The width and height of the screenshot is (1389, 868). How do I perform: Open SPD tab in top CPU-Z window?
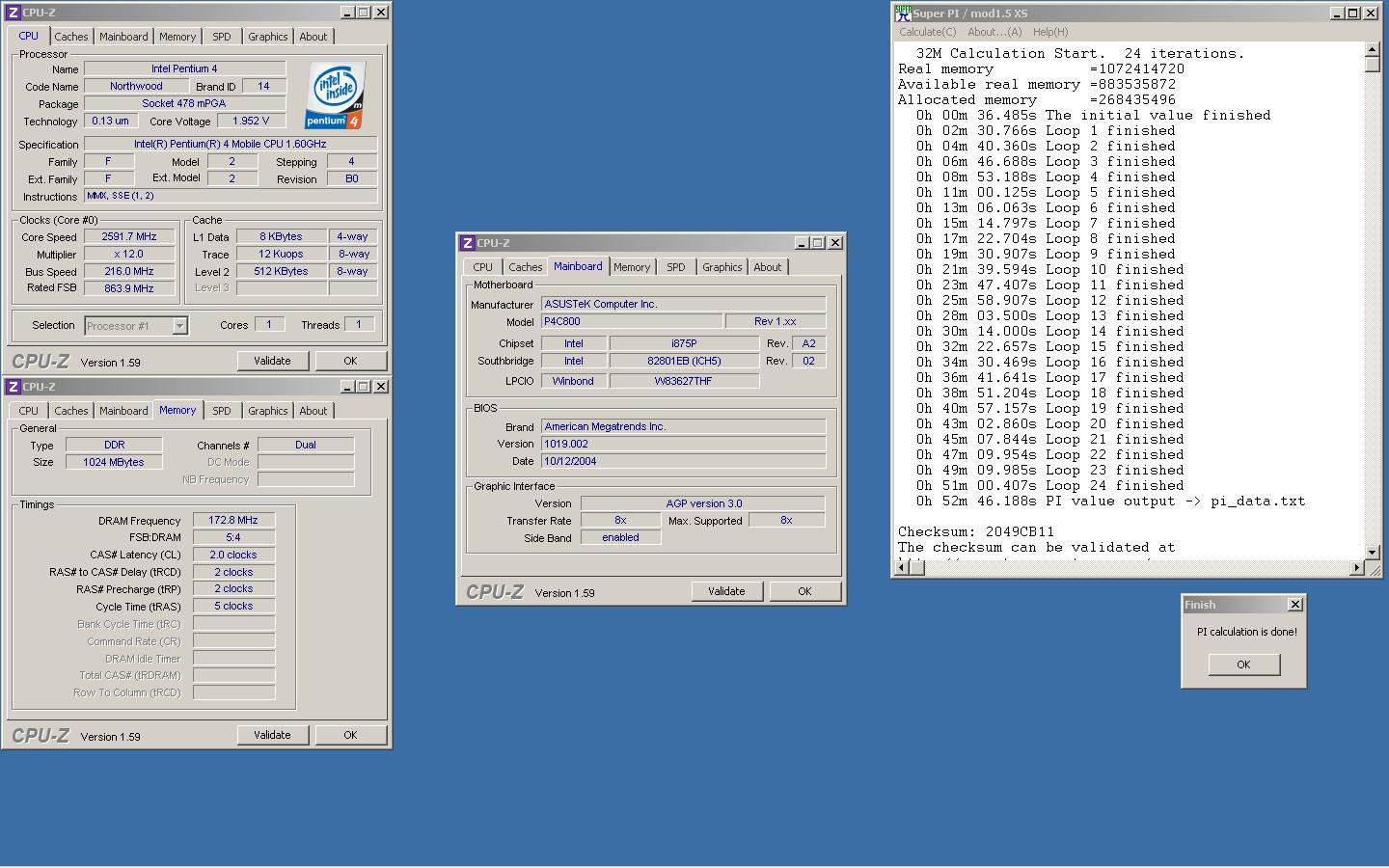coord(221,37)
